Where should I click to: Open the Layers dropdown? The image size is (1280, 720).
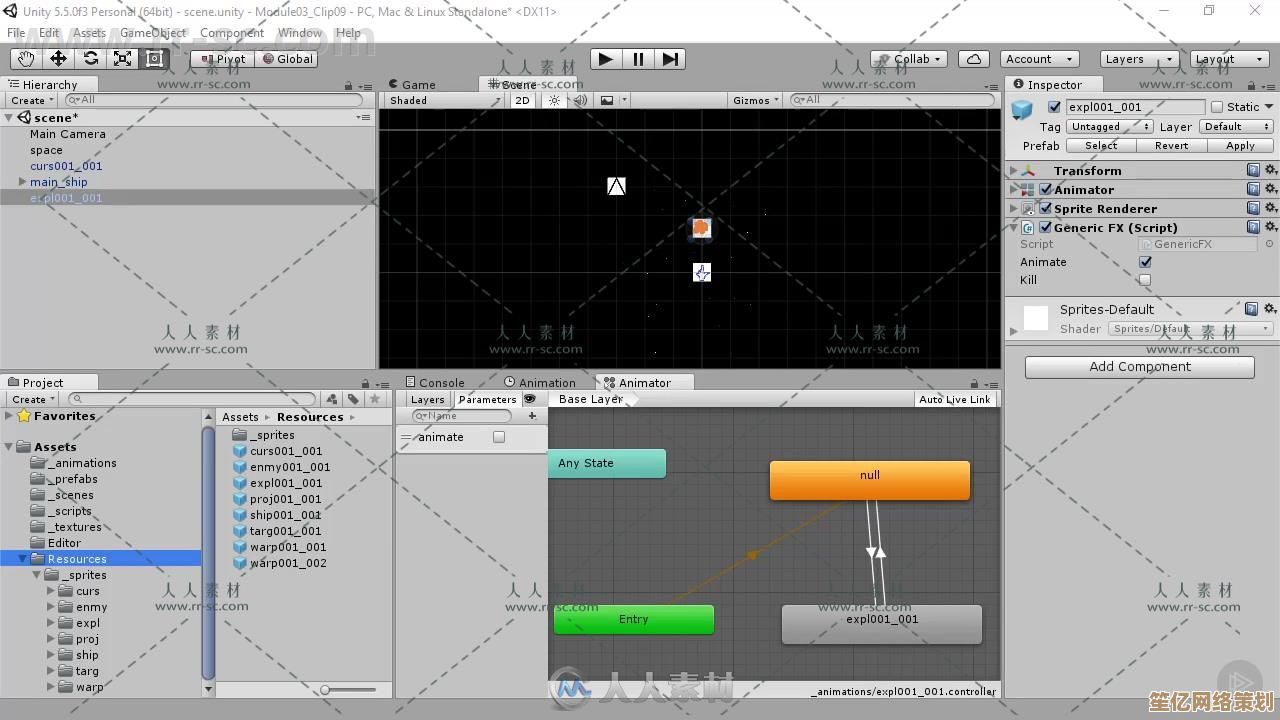pos(1139,59)
